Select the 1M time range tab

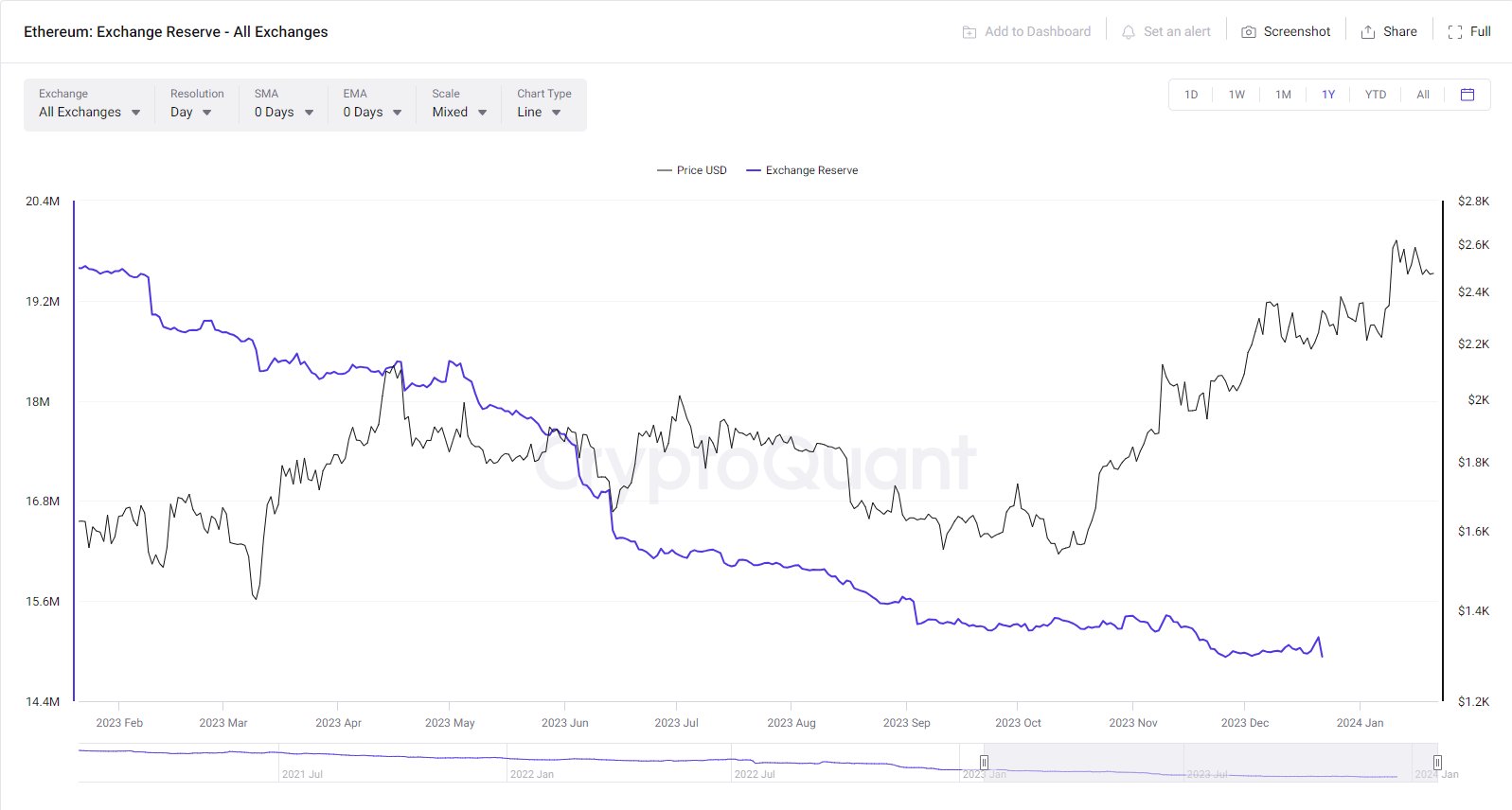(1283, 95)
